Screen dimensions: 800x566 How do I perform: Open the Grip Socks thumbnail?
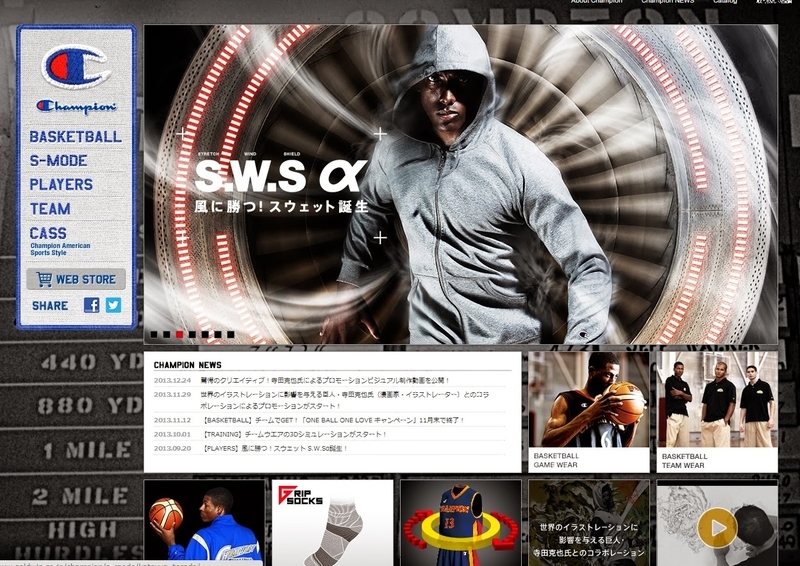click(x=333, y=522)
